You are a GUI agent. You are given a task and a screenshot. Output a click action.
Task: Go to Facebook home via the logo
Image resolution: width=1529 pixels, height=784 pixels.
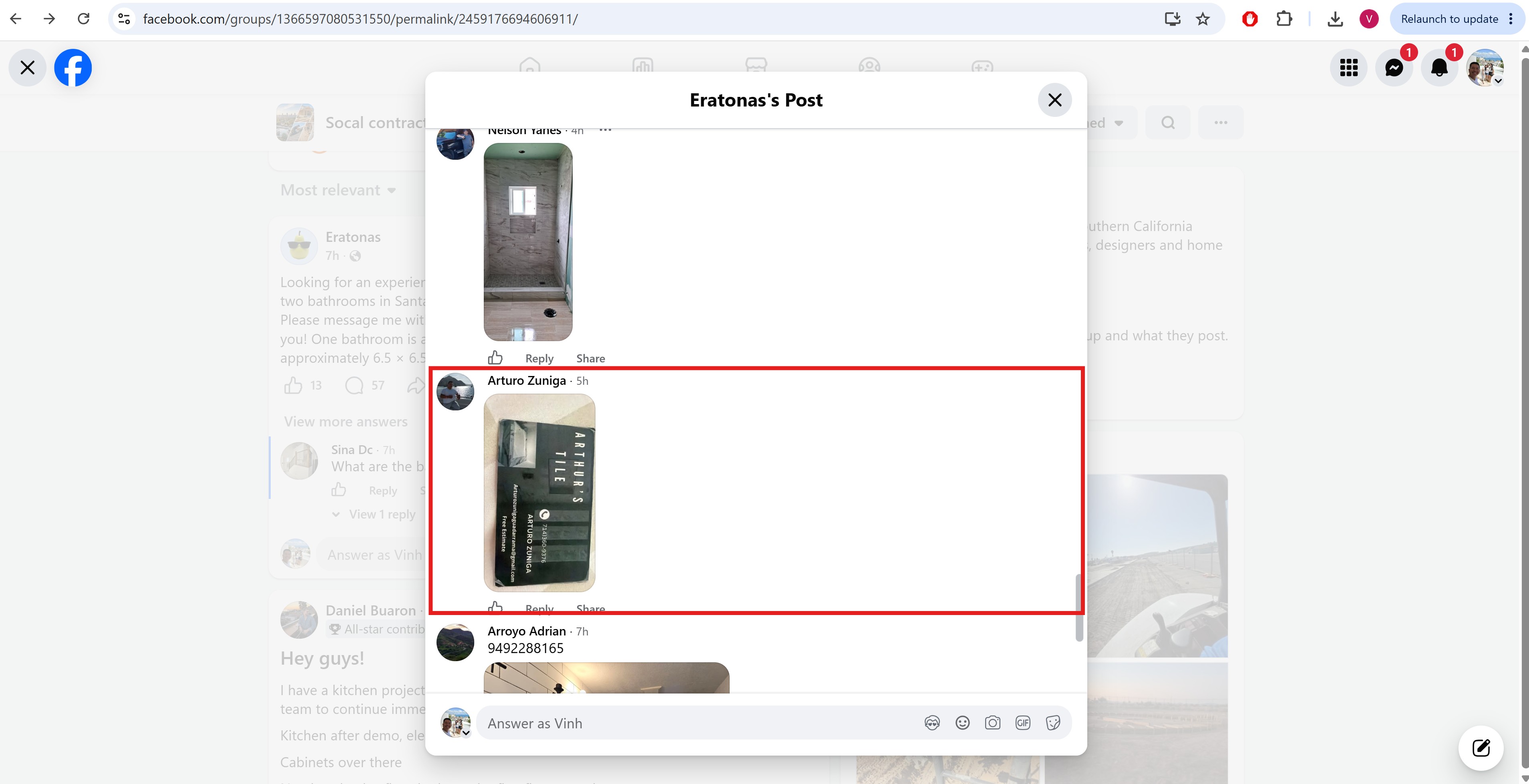pyautogui.click(x=73, y=68)
